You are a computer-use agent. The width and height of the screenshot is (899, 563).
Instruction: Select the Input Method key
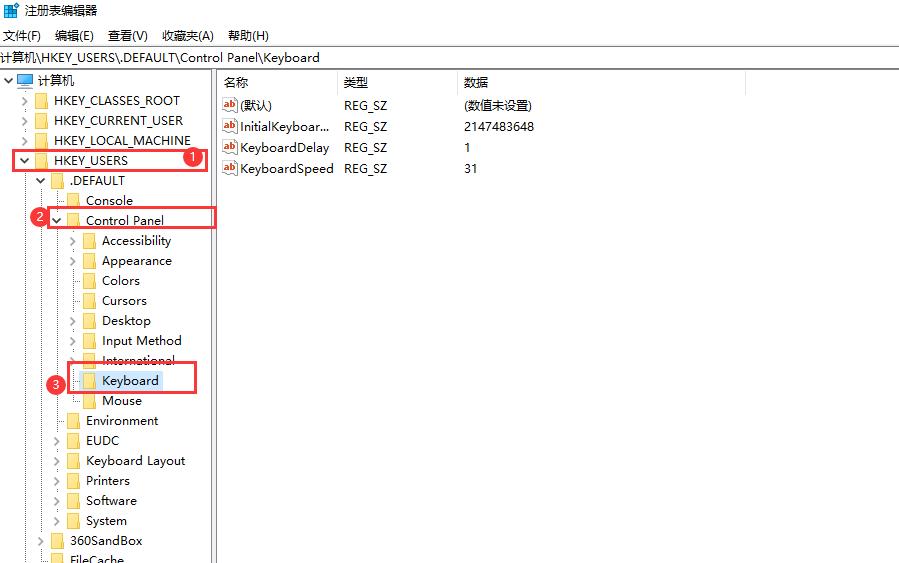142,341
